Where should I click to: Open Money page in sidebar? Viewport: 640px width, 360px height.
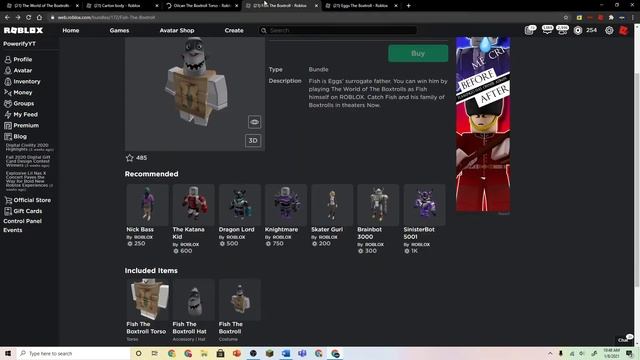click(18, 93)
